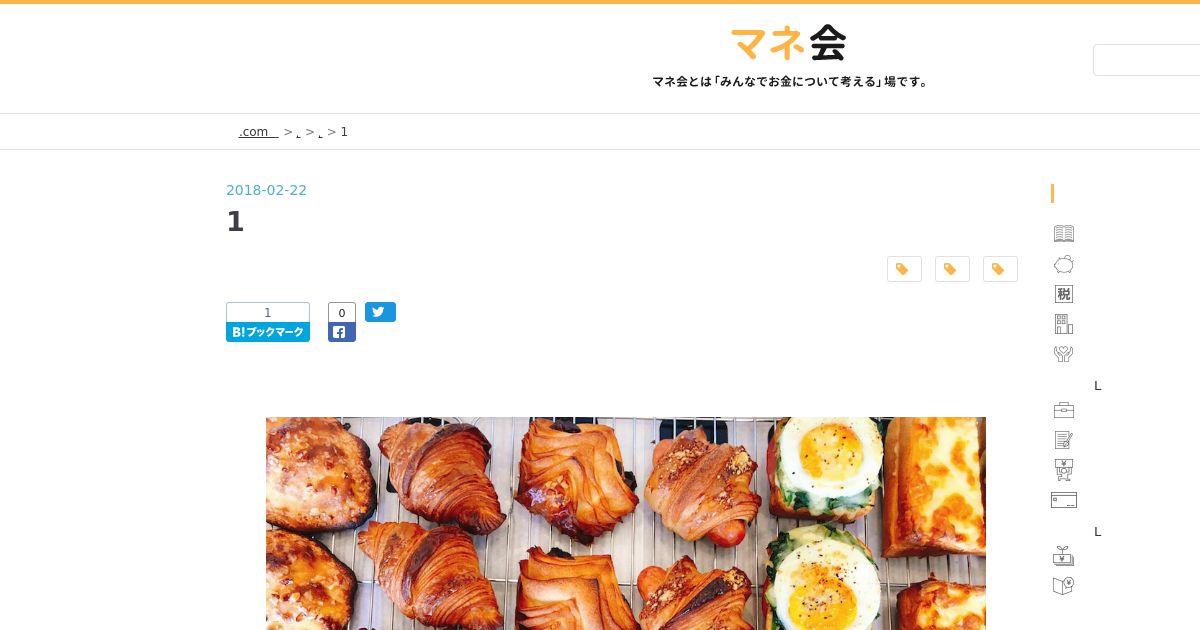Click the middle article tag button
Screen dimensions: 1200x630
[952, 269]
